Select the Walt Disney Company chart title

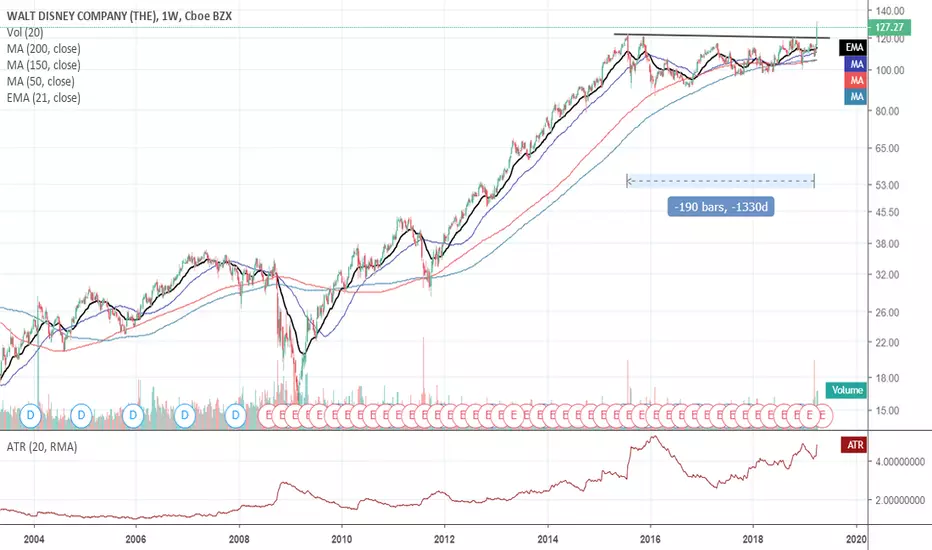[119, 16]
